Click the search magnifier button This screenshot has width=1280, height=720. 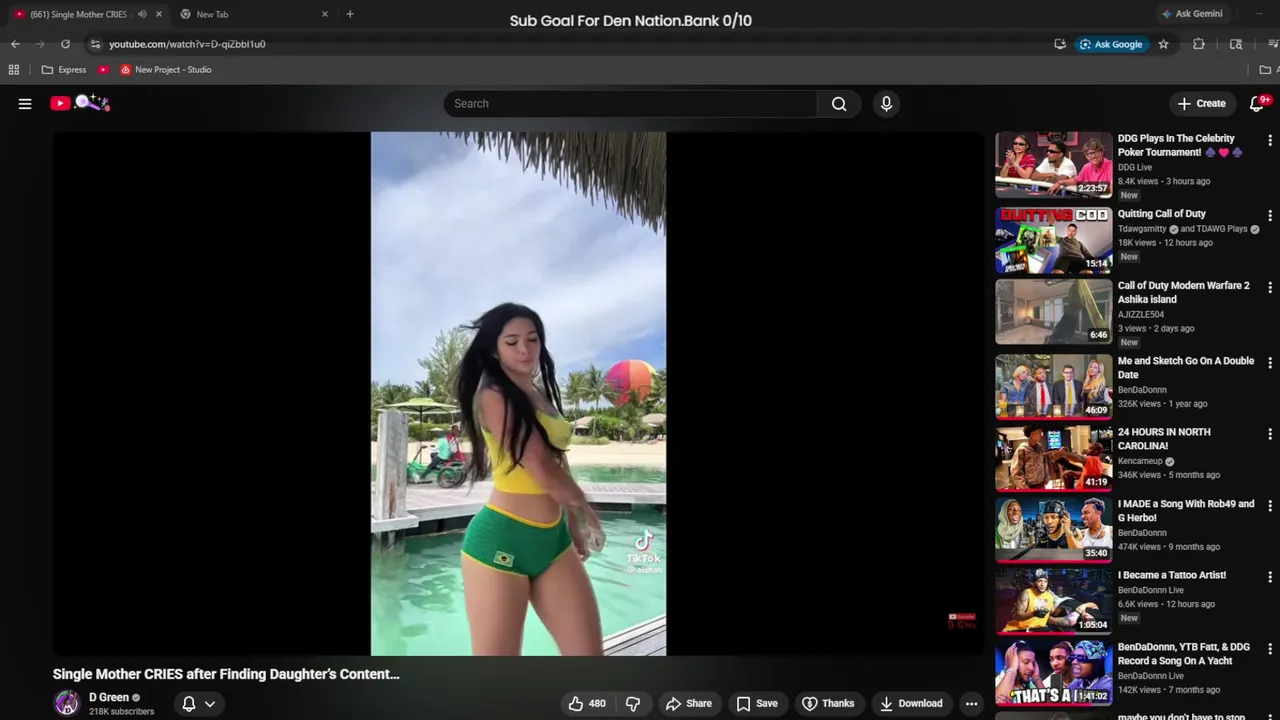(x=839, y=103)
